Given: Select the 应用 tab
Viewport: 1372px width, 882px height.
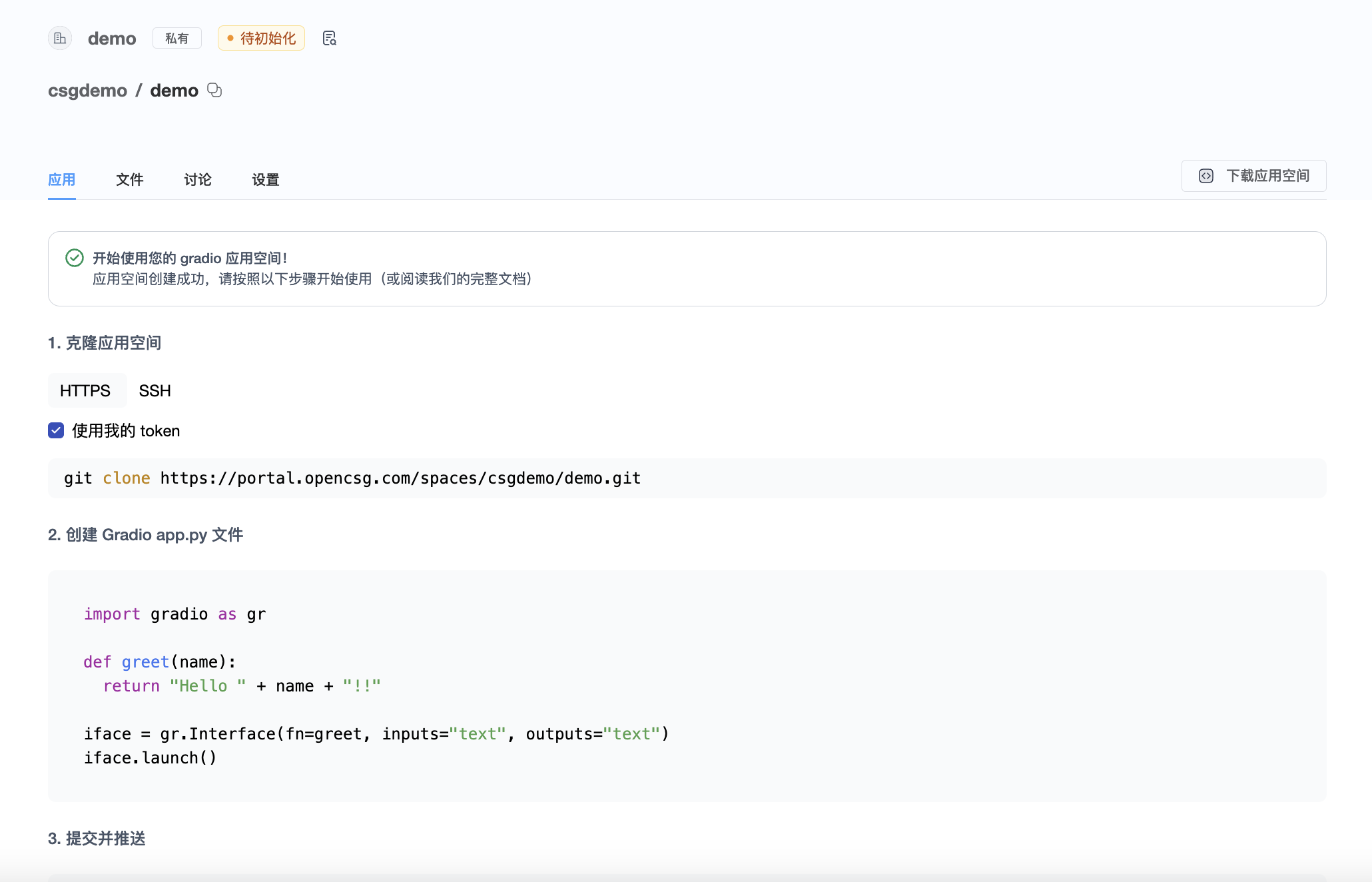Looking at the screenshot, I should (x=61, y=180).
